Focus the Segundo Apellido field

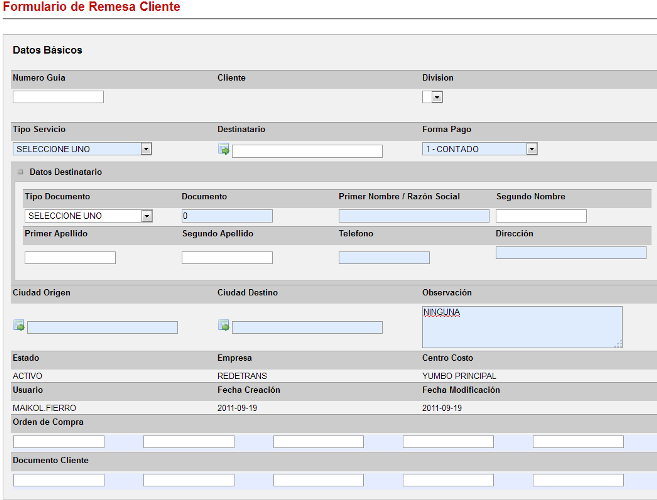(x=227, y=258)
